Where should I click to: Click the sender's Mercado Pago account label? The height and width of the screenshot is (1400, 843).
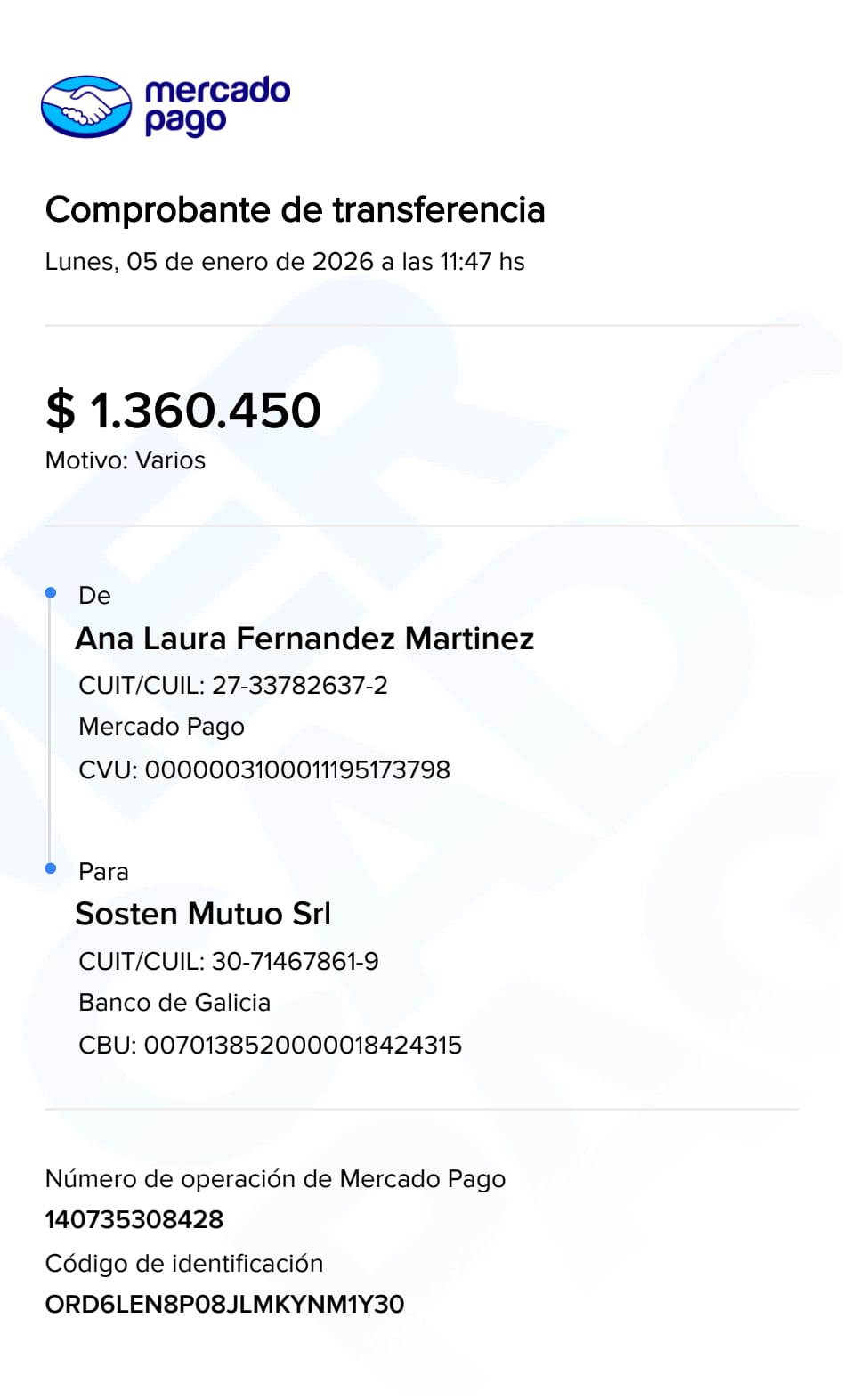(161, 727)
